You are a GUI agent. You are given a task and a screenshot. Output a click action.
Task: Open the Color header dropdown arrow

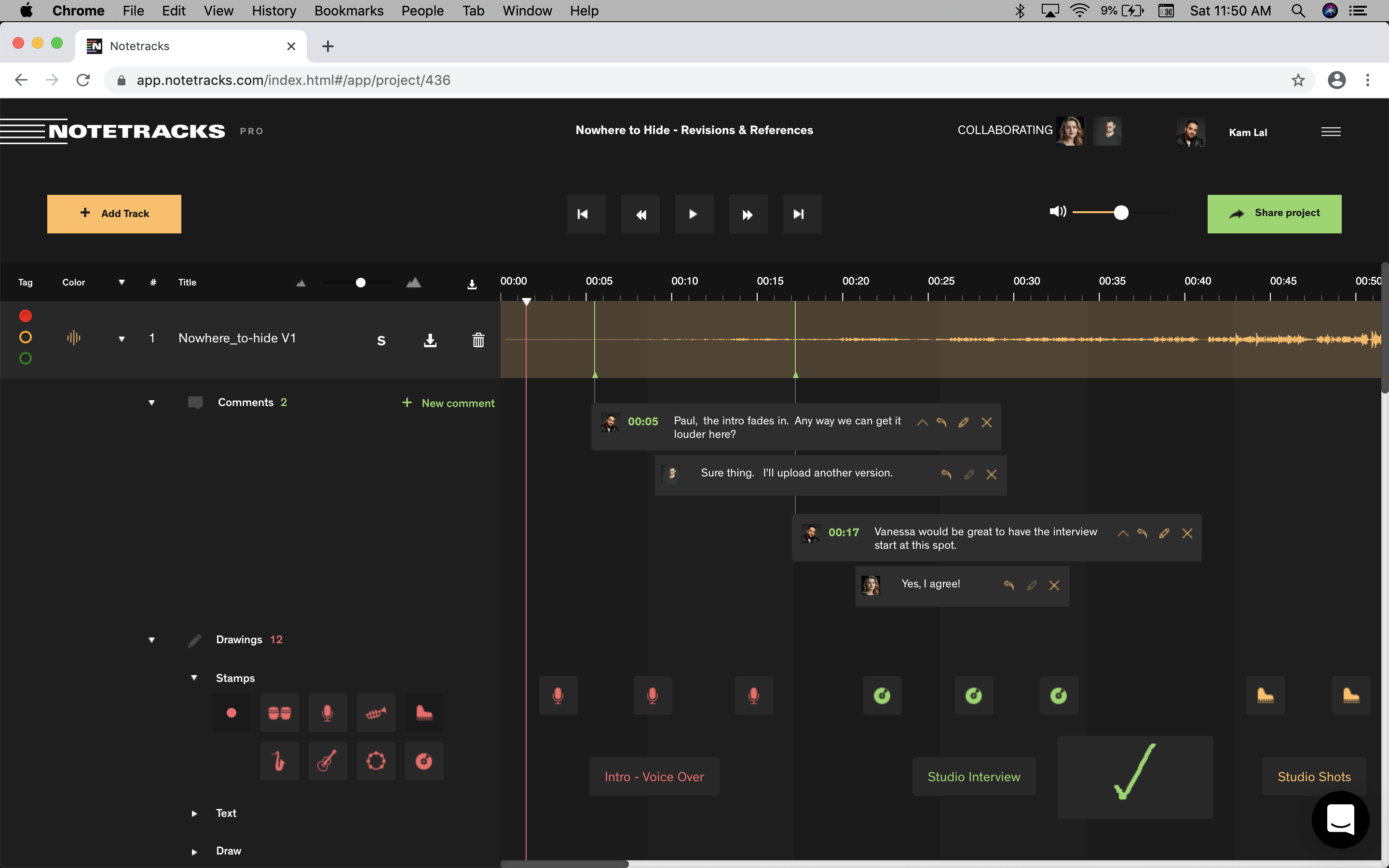[x=121, y=282]
